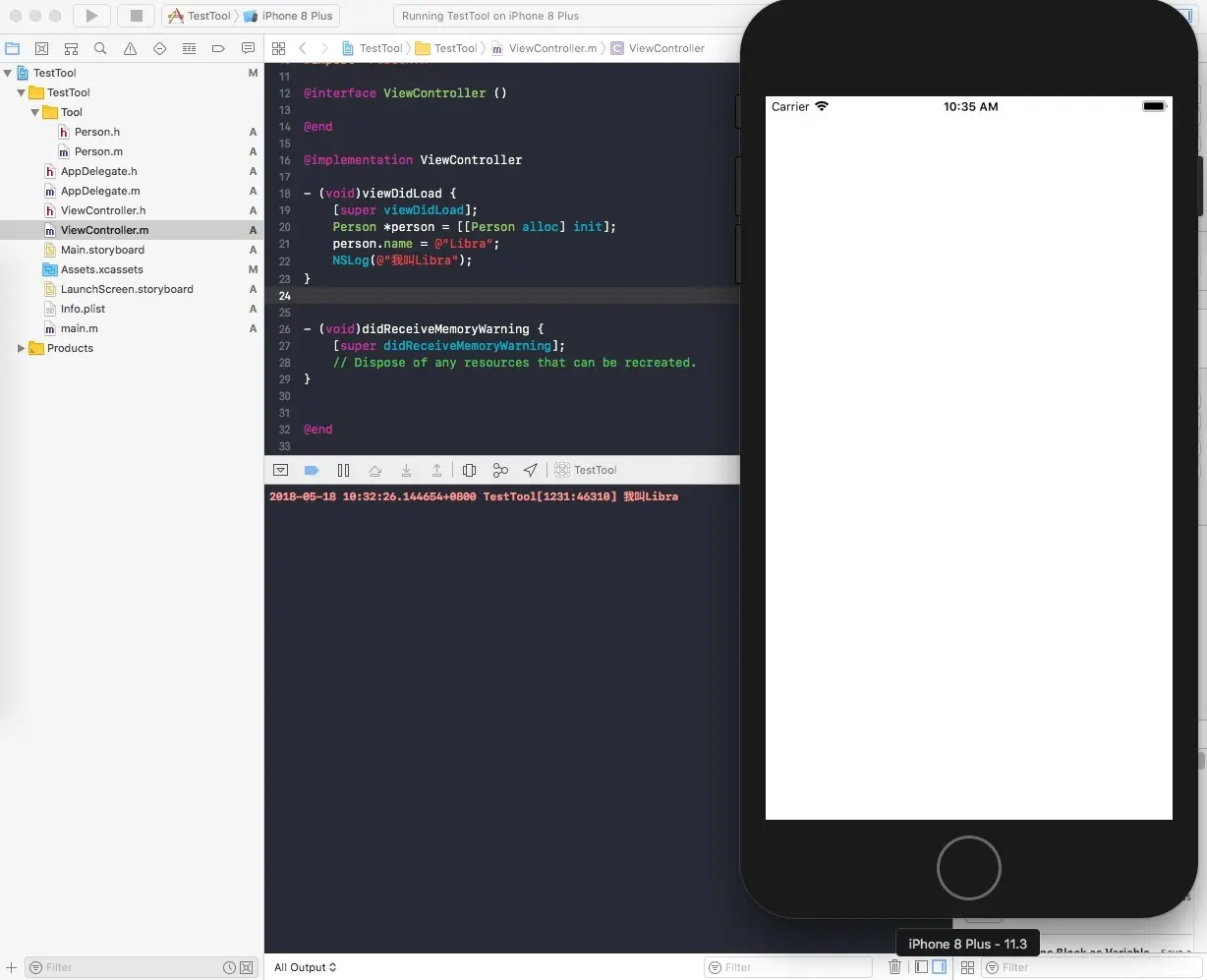Collapse the Tool folder

(x=35, y=112)
